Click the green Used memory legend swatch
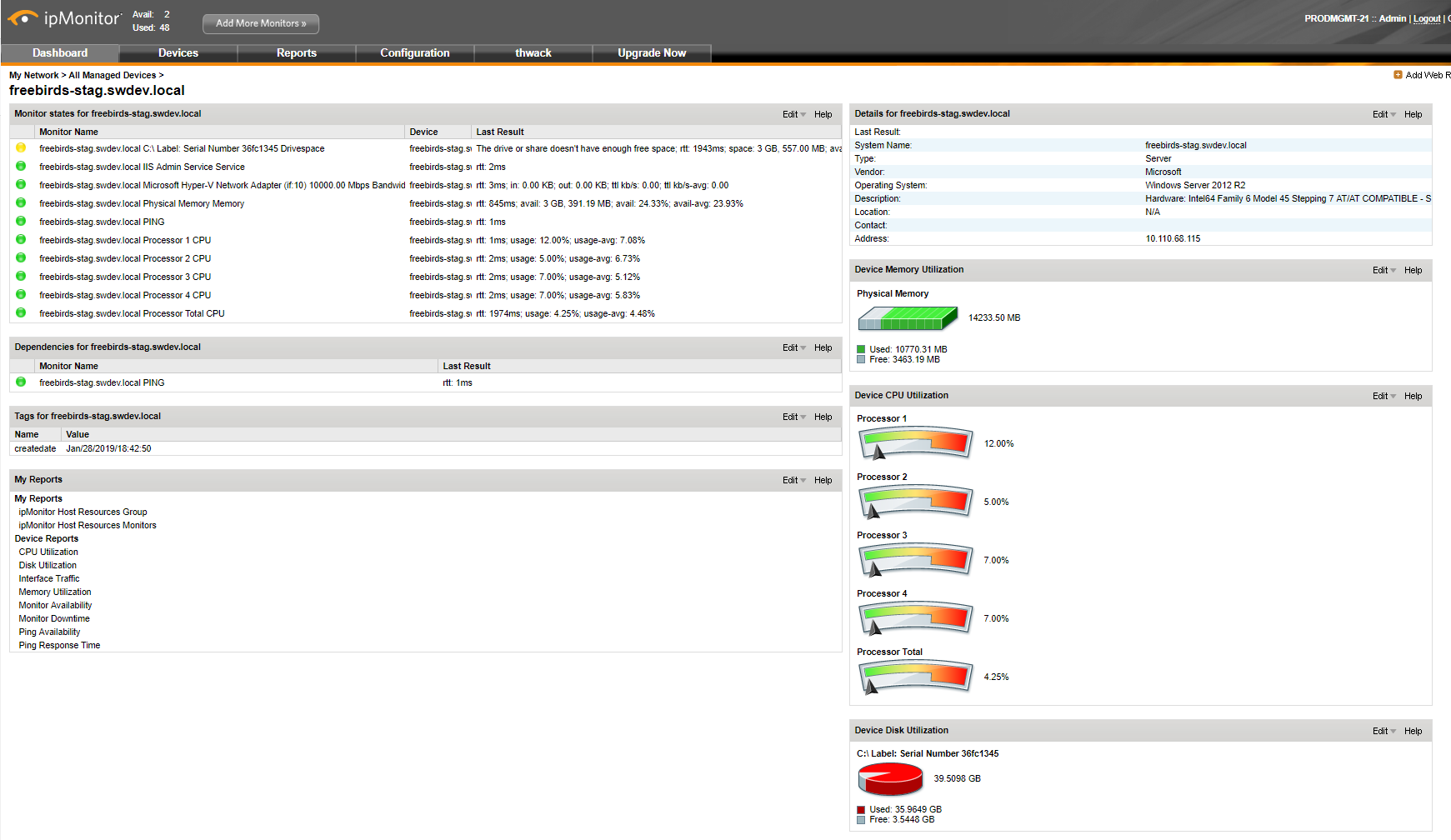Viewport: 1451px width, 840px height. pyautogui.click(x=861, y=350)
